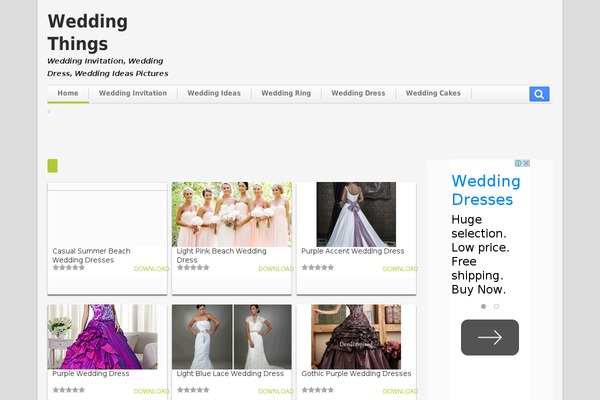
Task: Download Light Pink Beach Wedding Dress
Action: click(x=276, y=269)
